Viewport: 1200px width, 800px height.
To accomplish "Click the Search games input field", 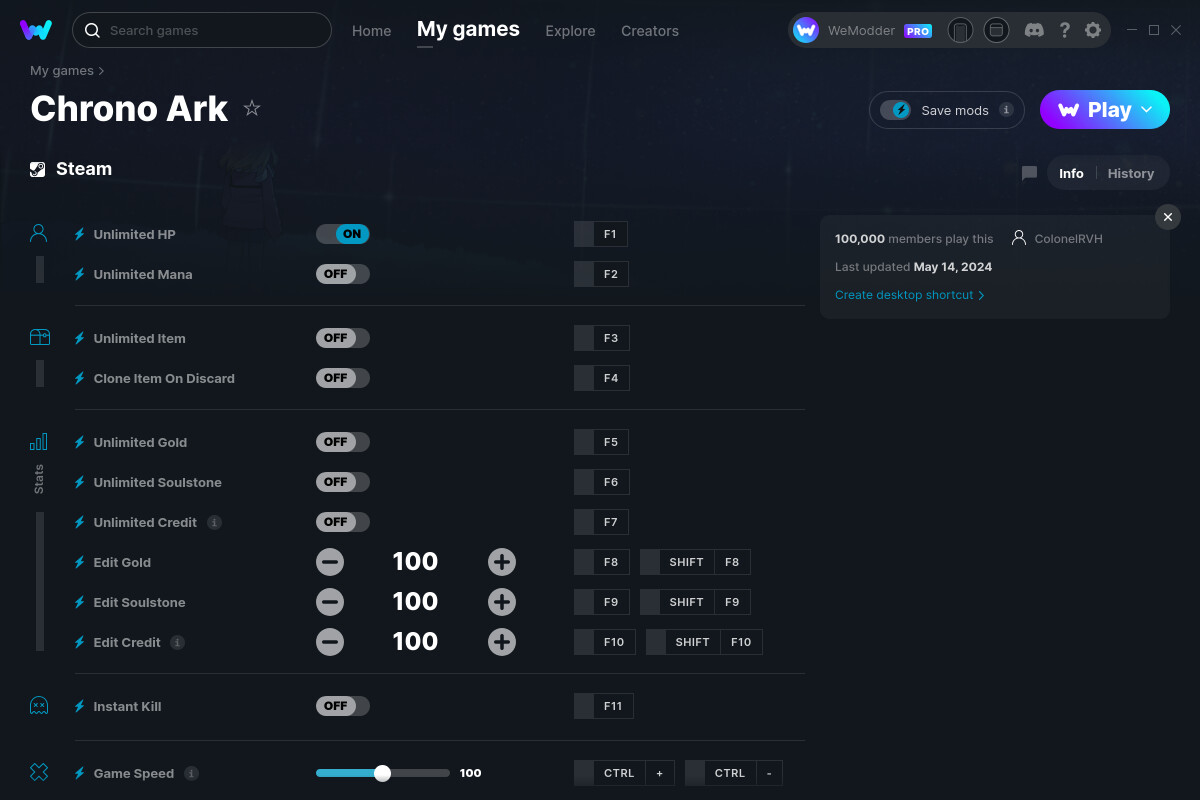I will tap(202, 30).
